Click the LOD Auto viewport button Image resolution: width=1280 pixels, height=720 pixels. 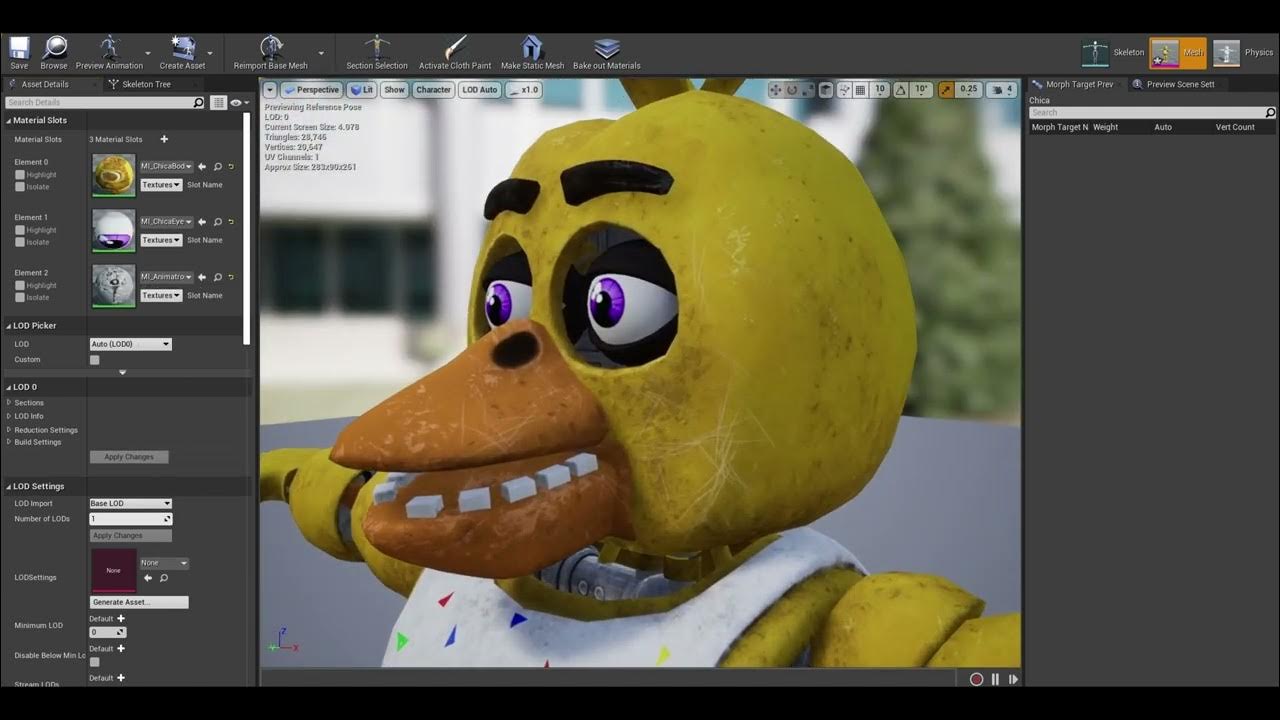(x=480, y=90)
